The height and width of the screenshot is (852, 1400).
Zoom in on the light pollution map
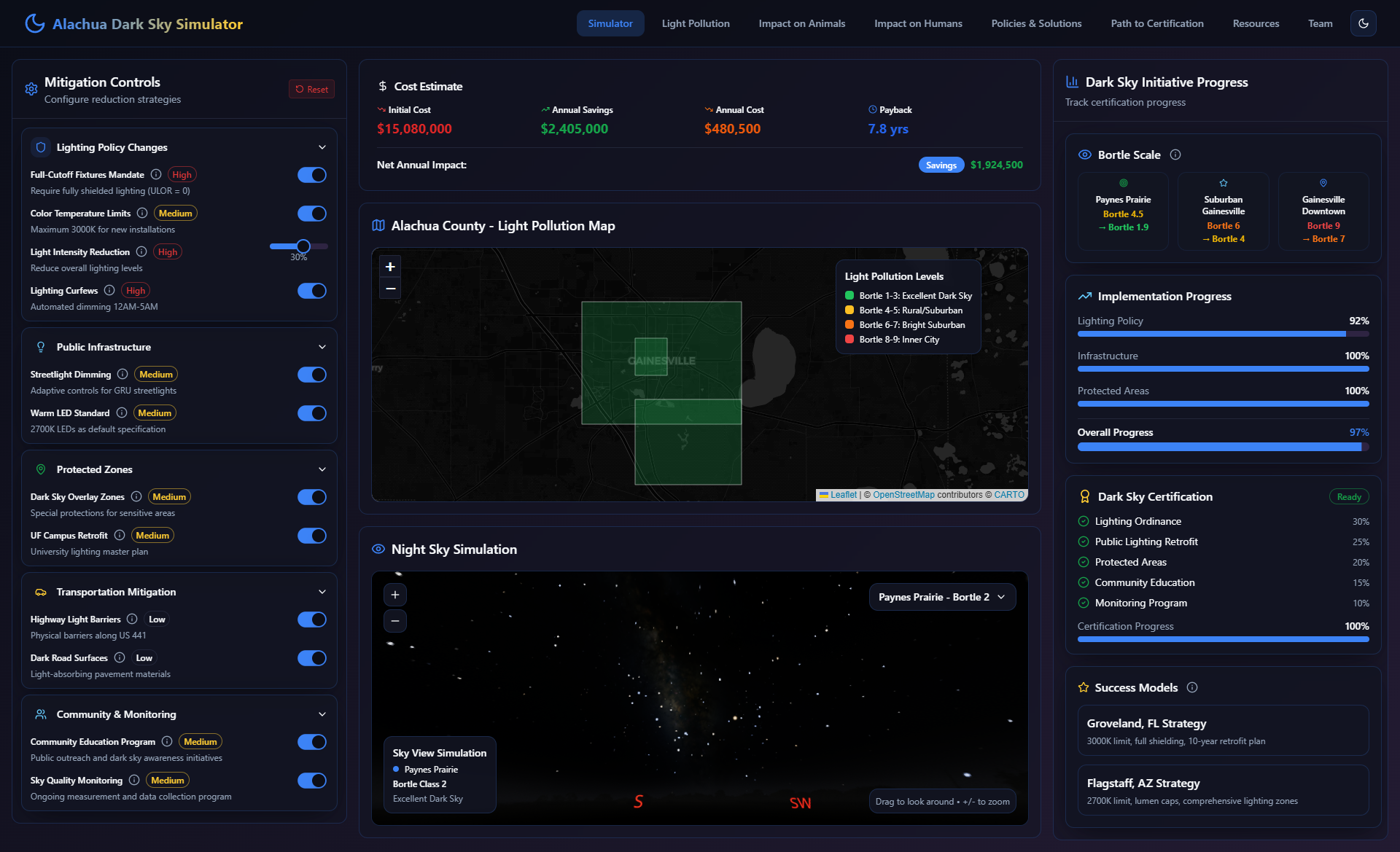click(390, 267)
